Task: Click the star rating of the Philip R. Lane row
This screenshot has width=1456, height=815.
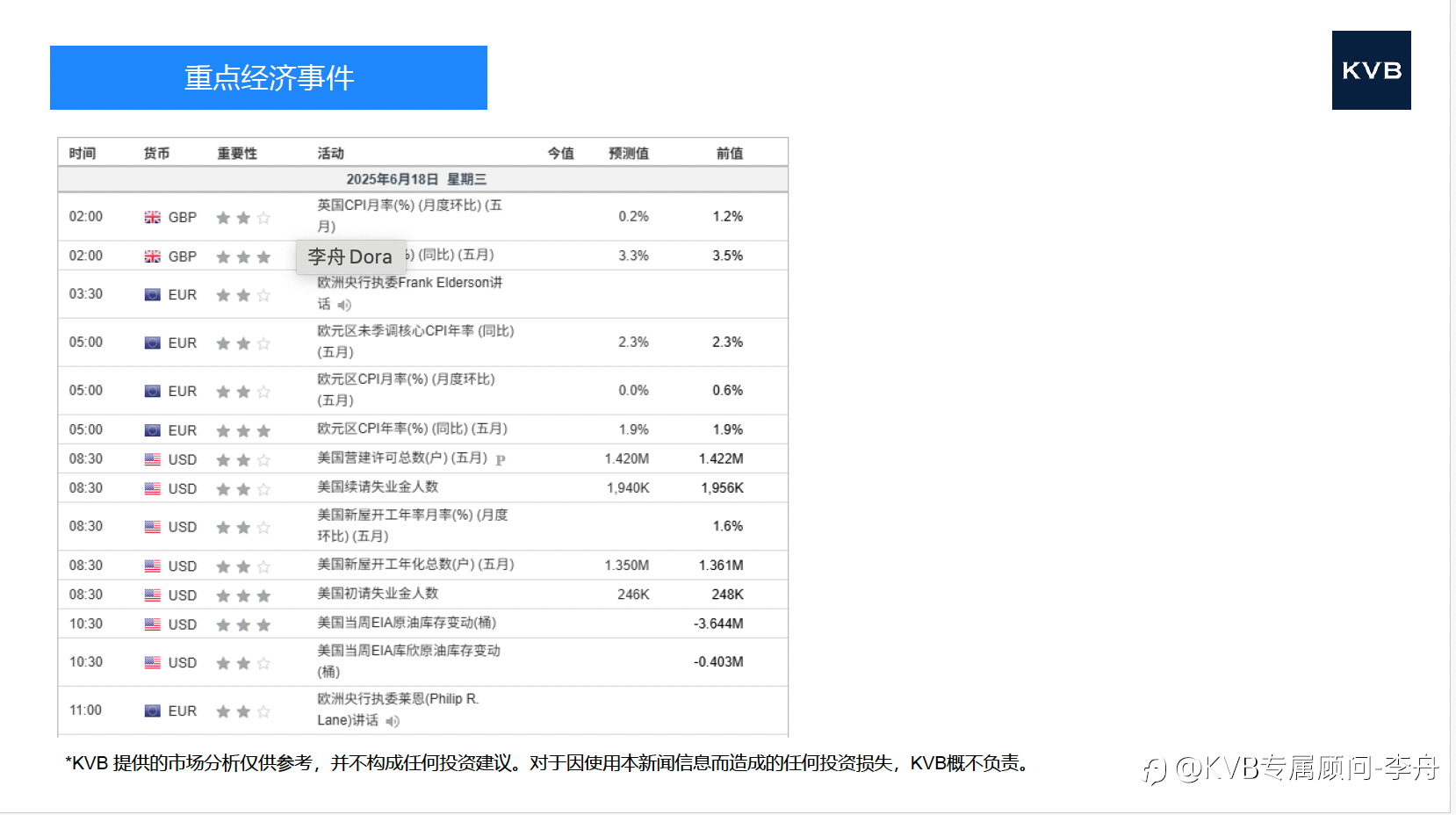Action: tap(243, 711)
